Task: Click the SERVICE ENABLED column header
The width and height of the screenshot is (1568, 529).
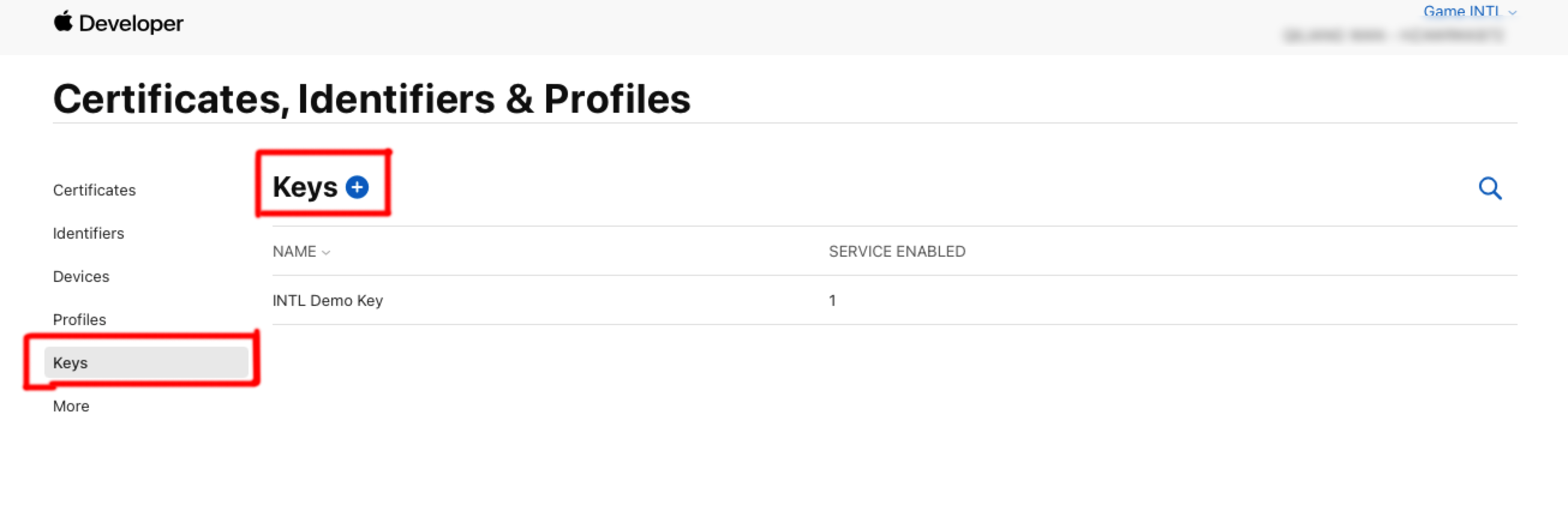Action: click(897, 251)
